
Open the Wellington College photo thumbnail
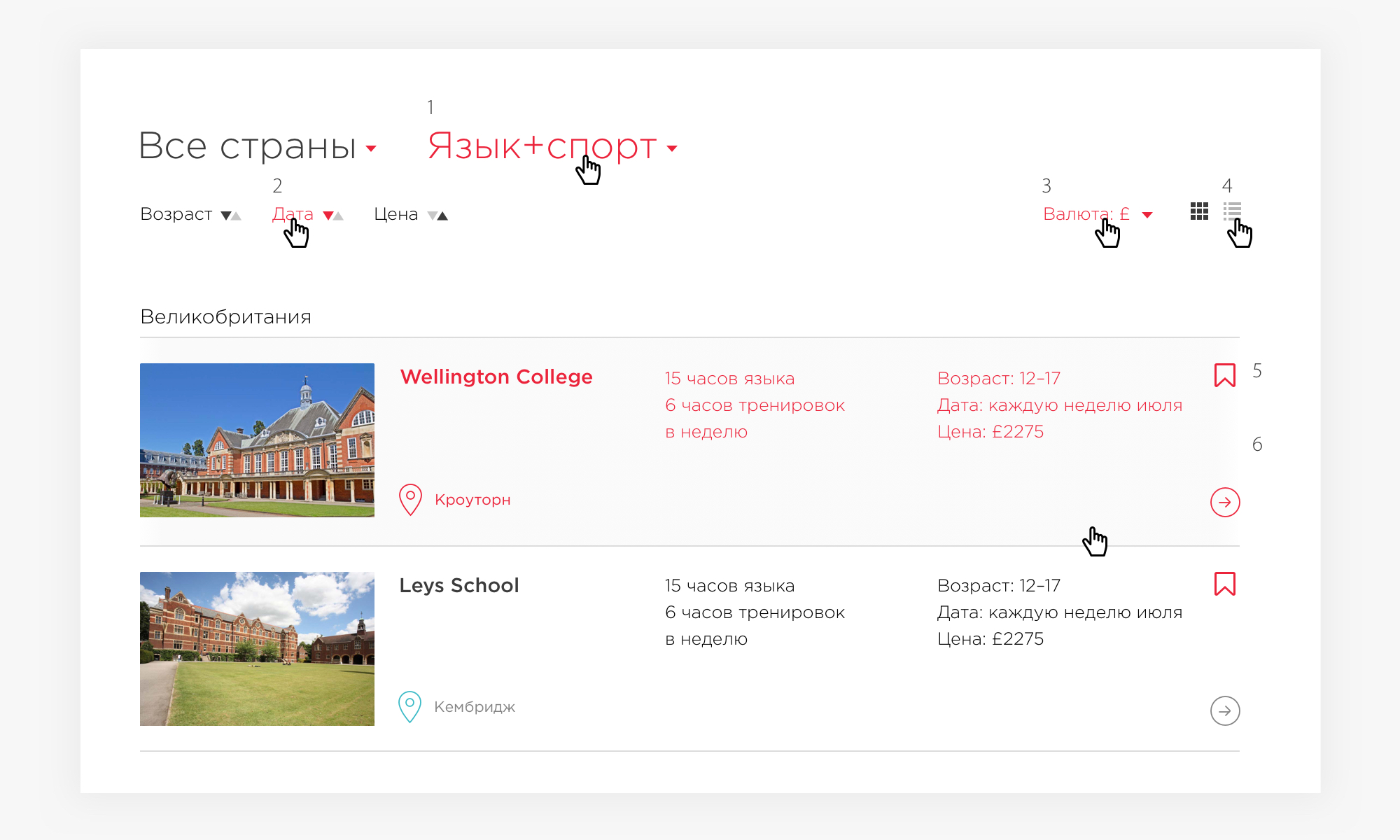click(257, 440)
